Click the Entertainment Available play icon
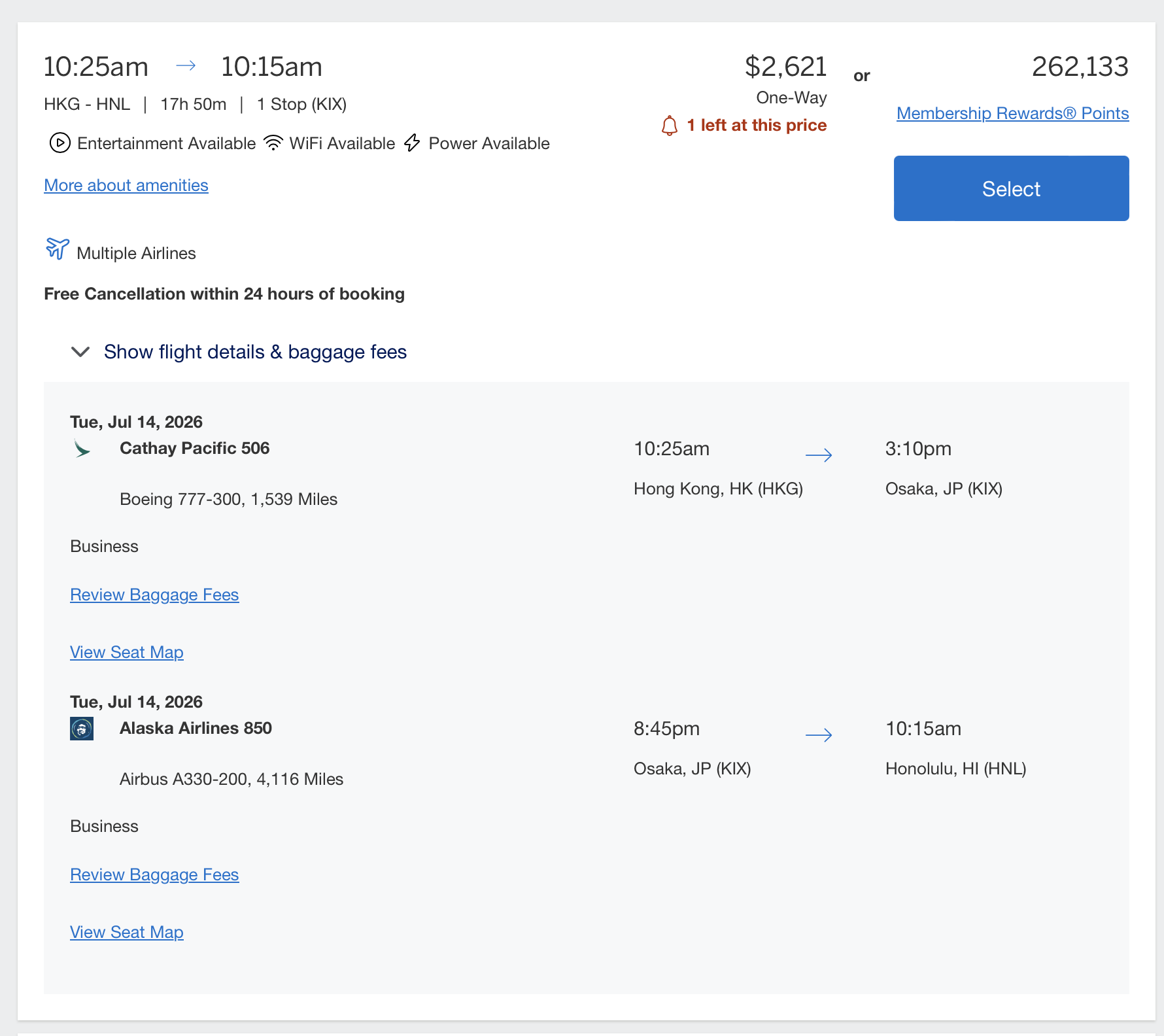 tap(60, 143)
